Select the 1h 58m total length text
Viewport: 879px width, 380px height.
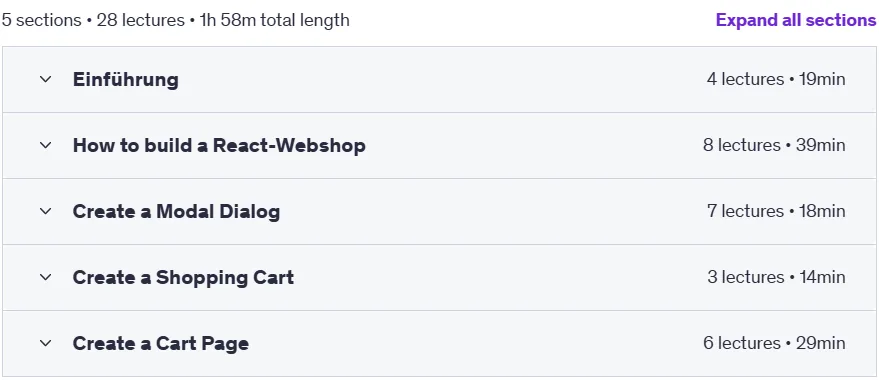coord(275,20)
